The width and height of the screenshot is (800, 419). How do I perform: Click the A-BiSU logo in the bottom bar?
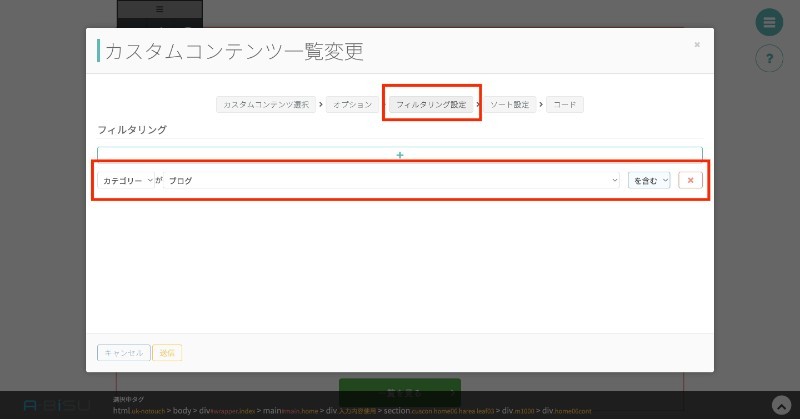[x=57, y=406]
